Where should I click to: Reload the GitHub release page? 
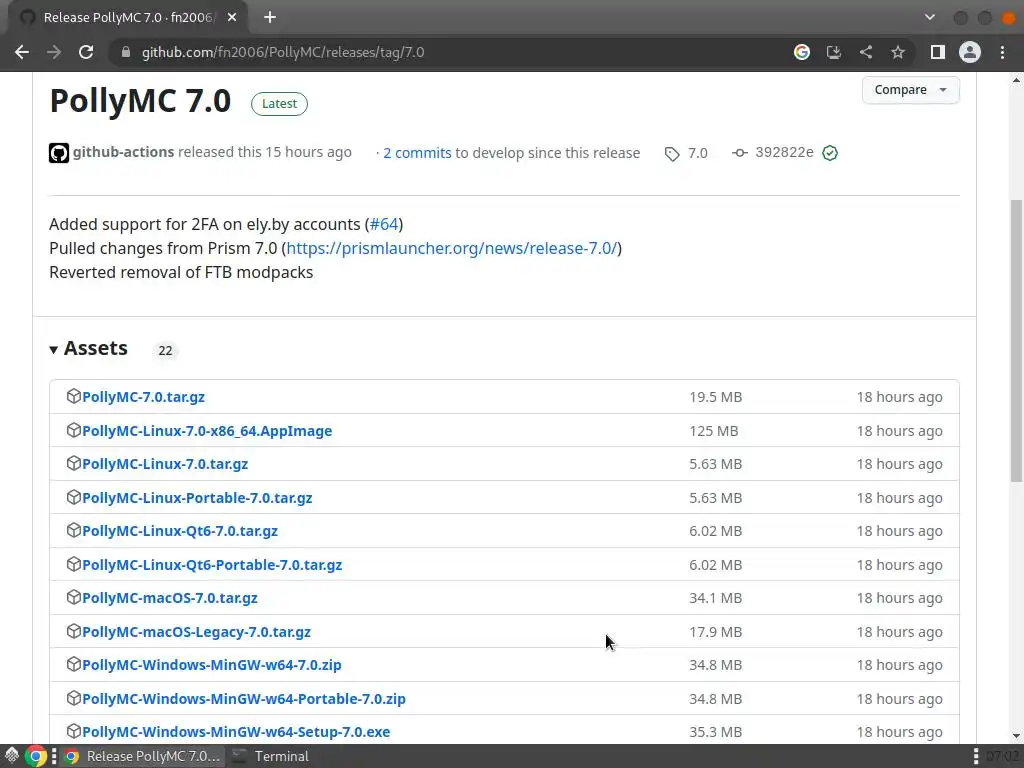[x=86, y=52]
